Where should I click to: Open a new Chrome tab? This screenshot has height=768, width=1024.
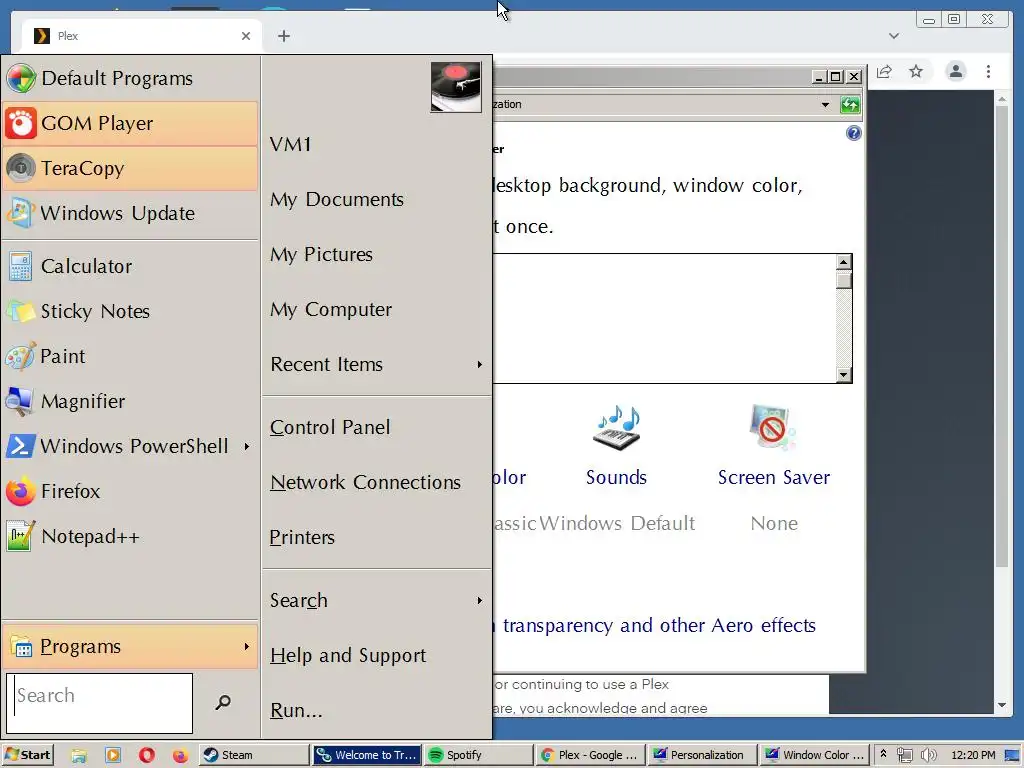pos(283,36)
